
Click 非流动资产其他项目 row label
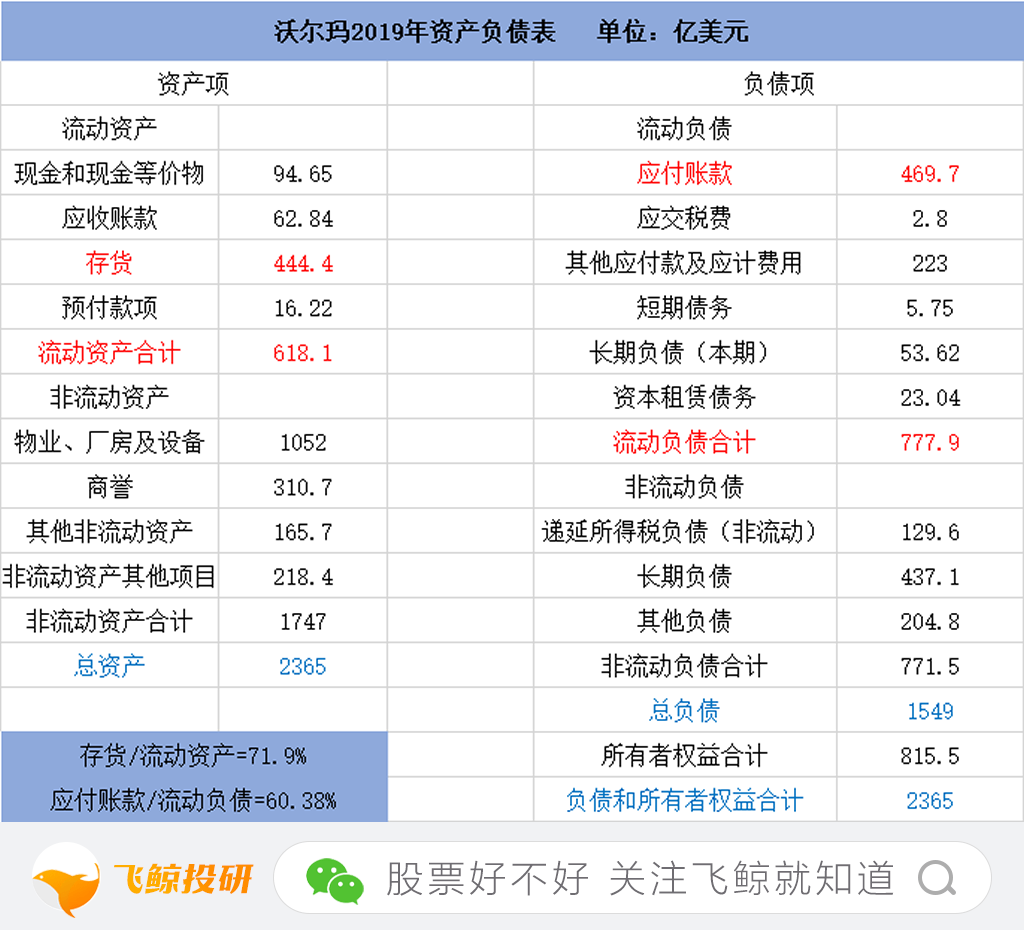coord(109,577)
